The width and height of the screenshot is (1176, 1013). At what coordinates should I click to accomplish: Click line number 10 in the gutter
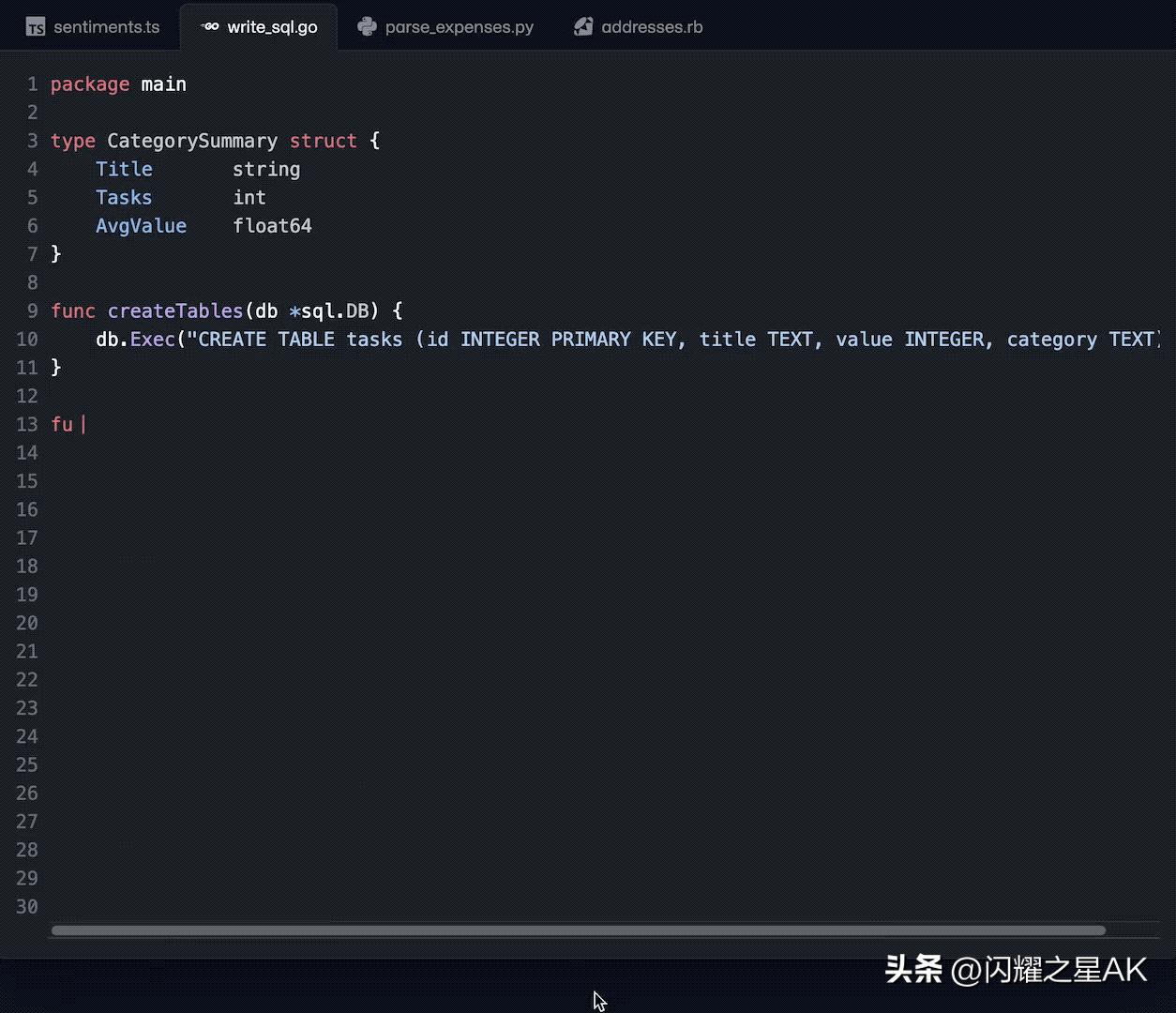coord(27,340)
